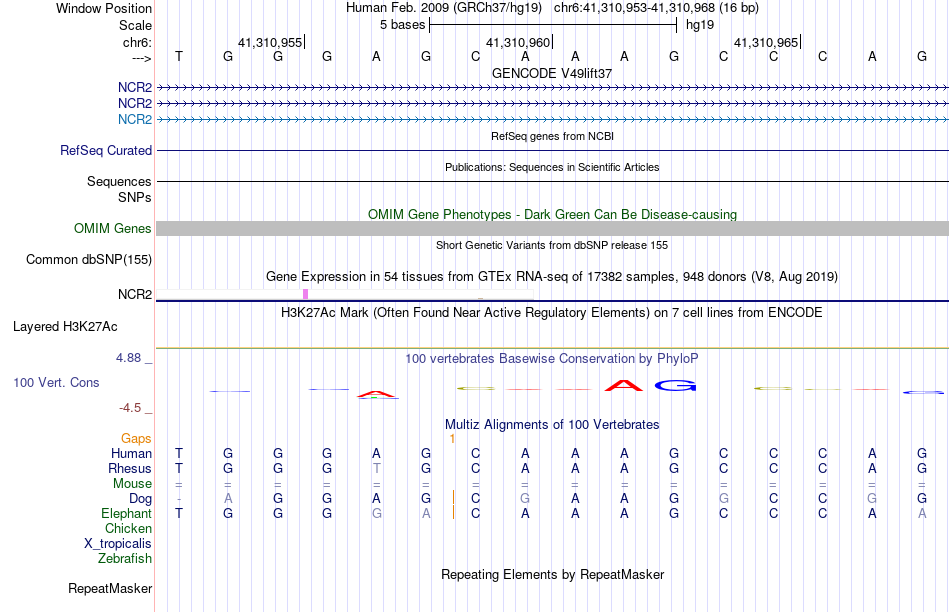
Task: Click the gray OMIM Genes bar
Action: pyautogui.click(x=552, y=228)
